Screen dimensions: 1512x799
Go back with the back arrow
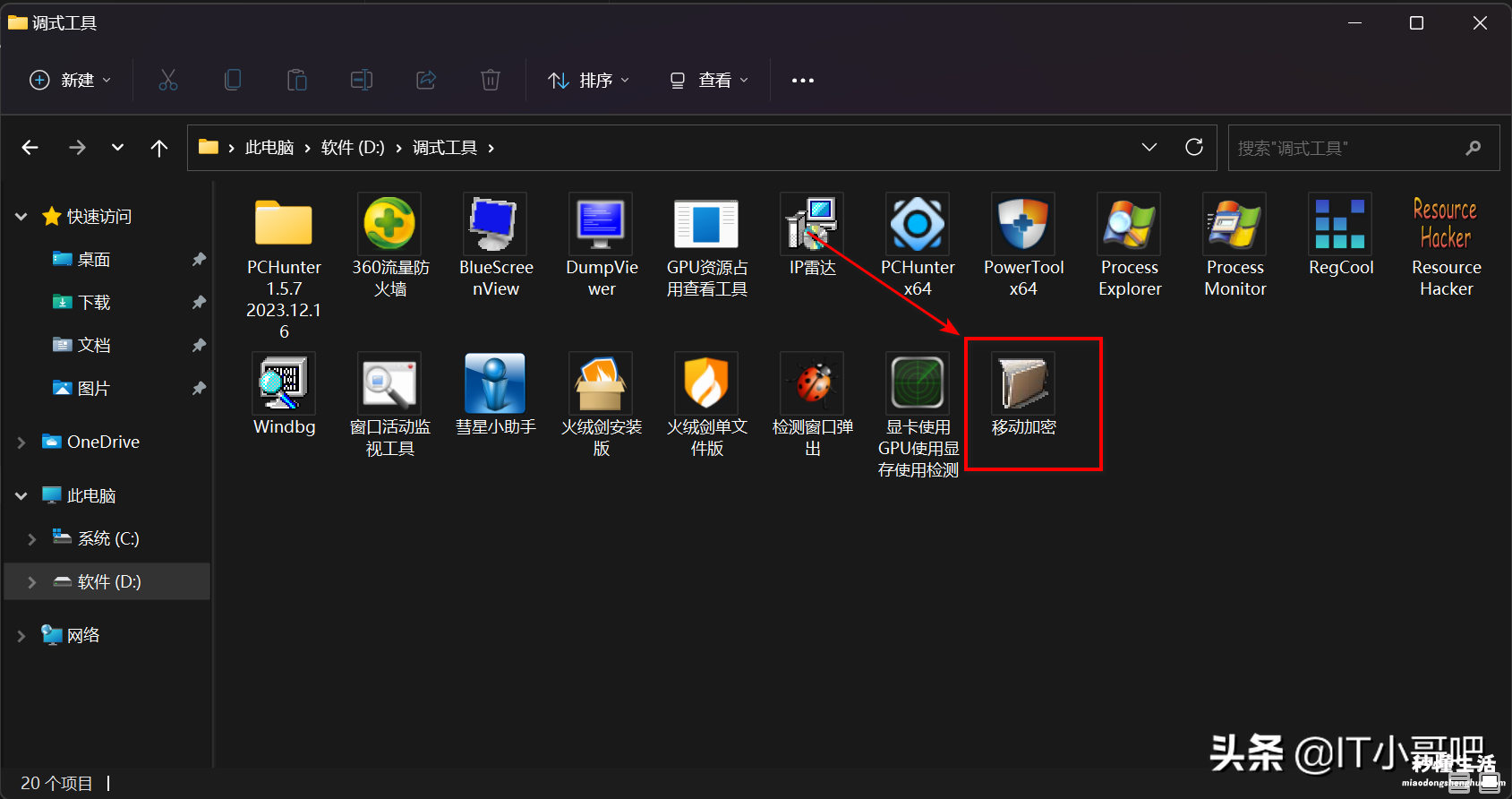point(30,148)
